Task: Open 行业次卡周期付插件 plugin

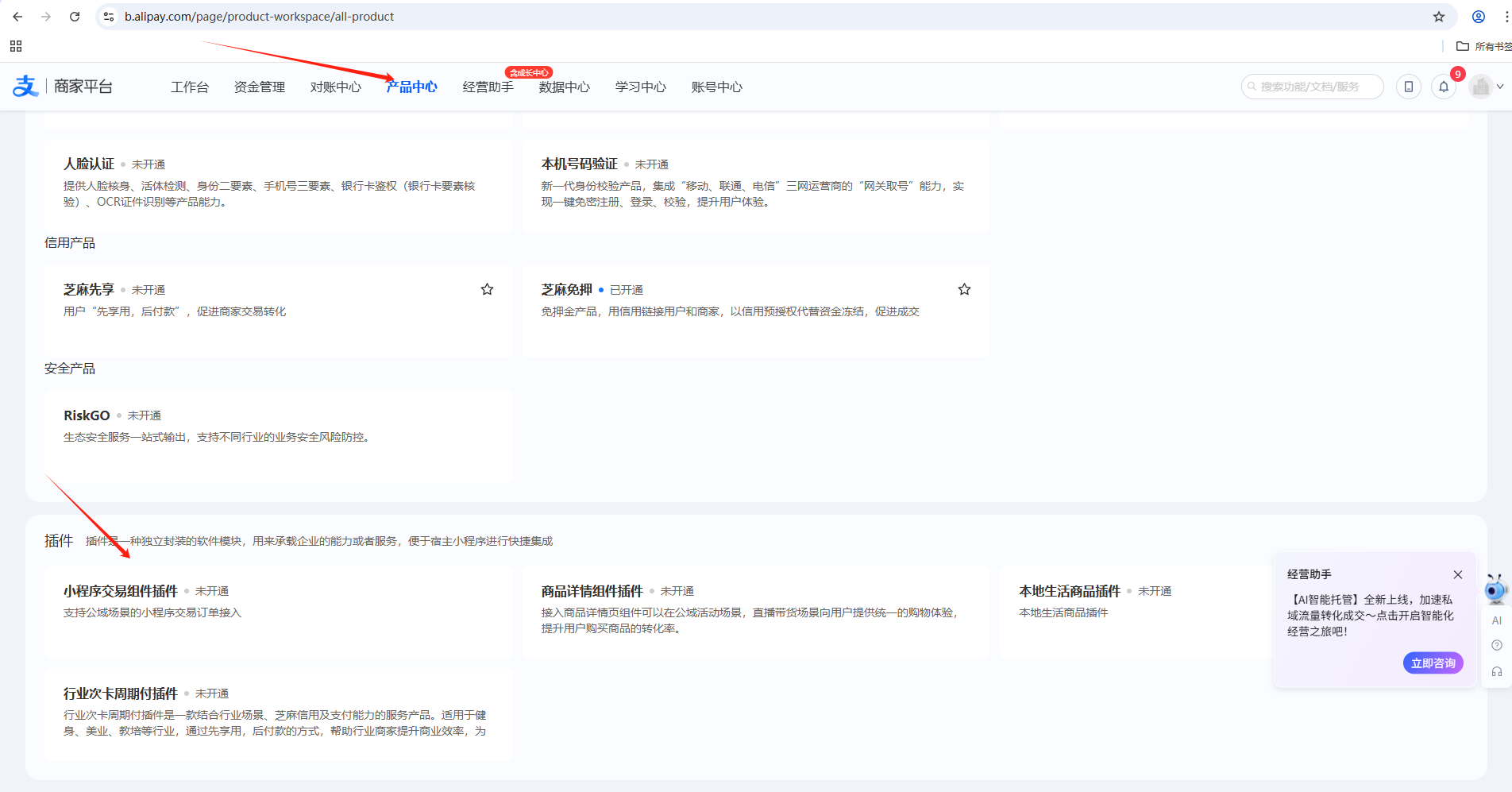Action: [x=279, y=714]
